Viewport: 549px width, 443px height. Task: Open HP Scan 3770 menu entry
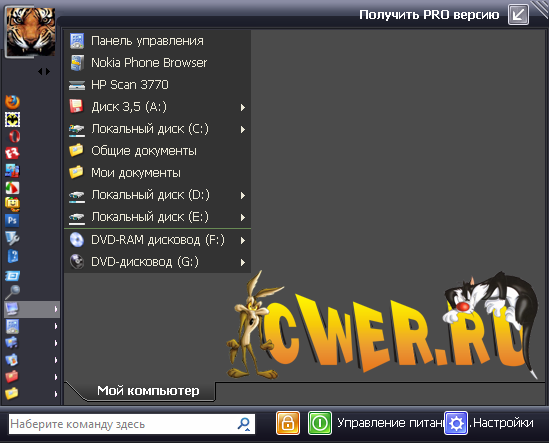pos(157,85)
